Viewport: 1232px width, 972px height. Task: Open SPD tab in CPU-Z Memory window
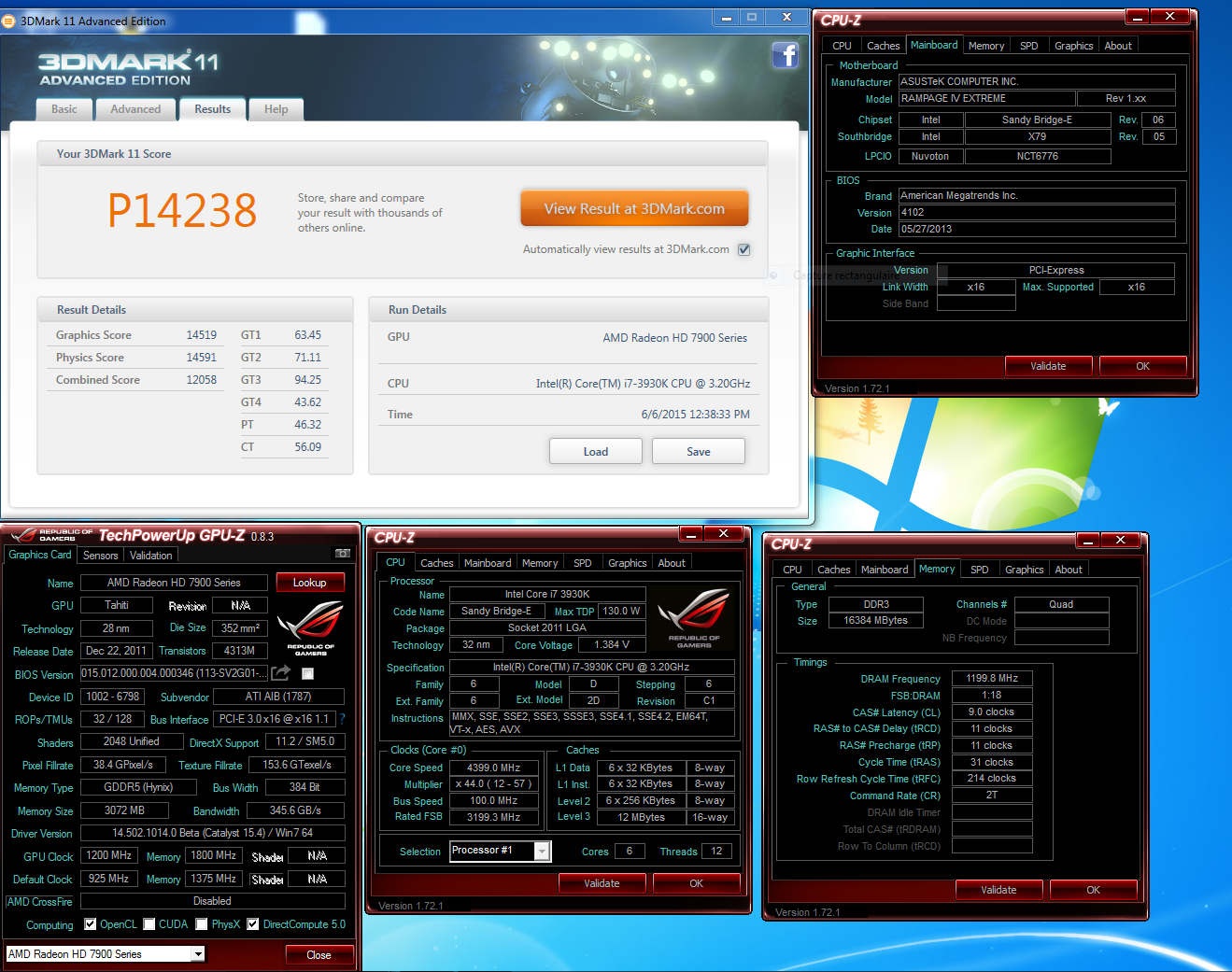pyautogui.click(x=979, y=570)
